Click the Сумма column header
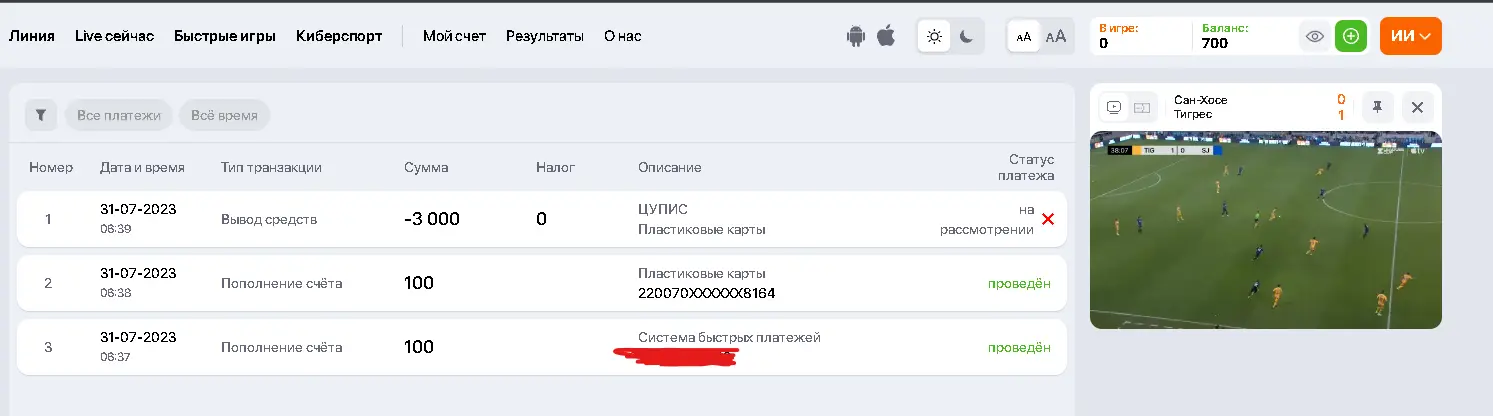Screen dimensions: 1493x416 (x=426, y=167)
